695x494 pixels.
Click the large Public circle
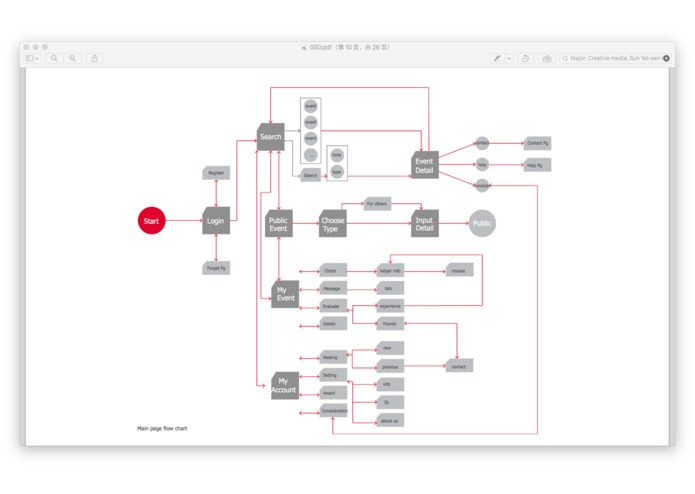pos(482,223)
